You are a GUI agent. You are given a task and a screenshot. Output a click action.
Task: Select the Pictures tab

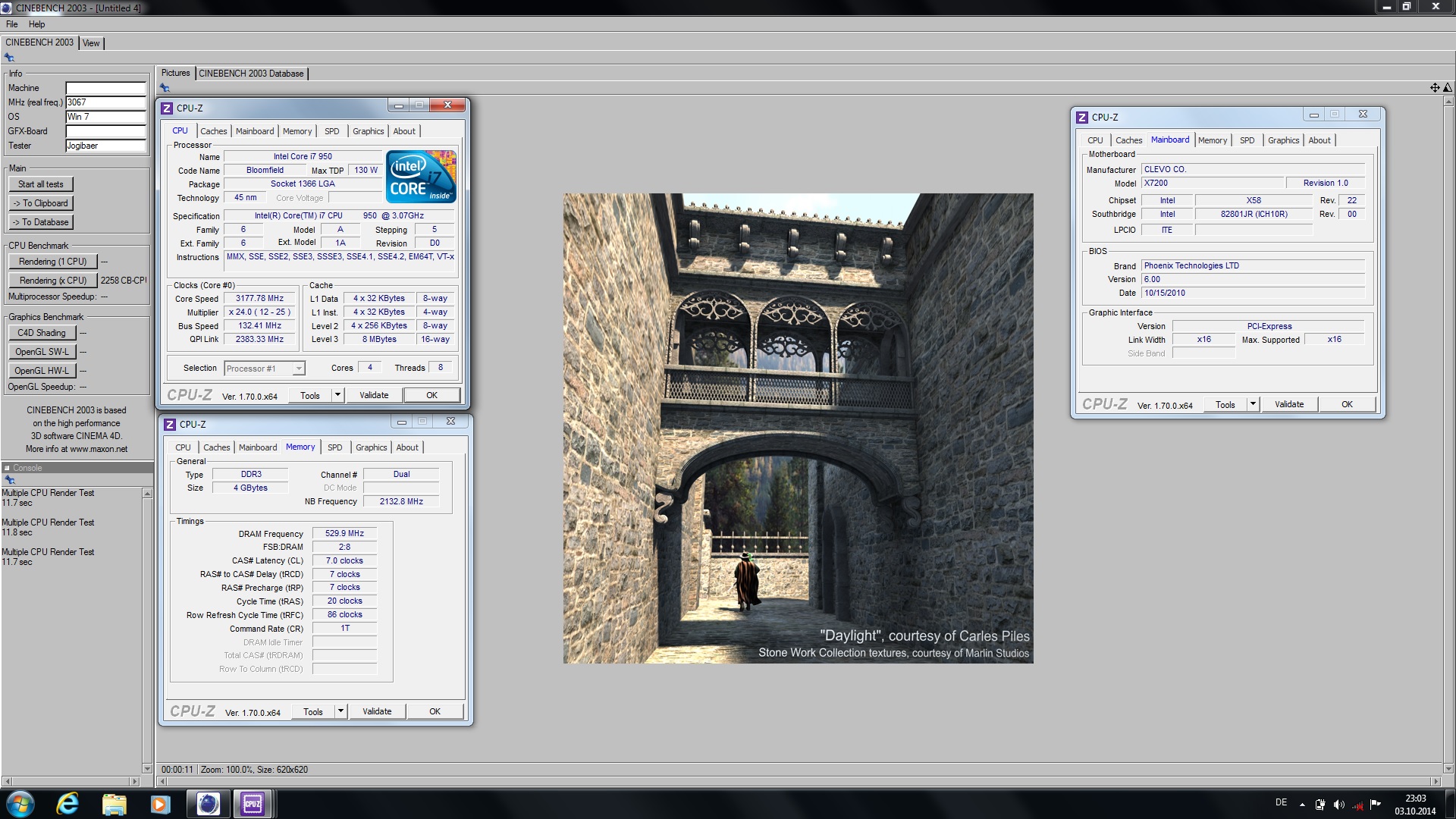[x=176, y=73]
